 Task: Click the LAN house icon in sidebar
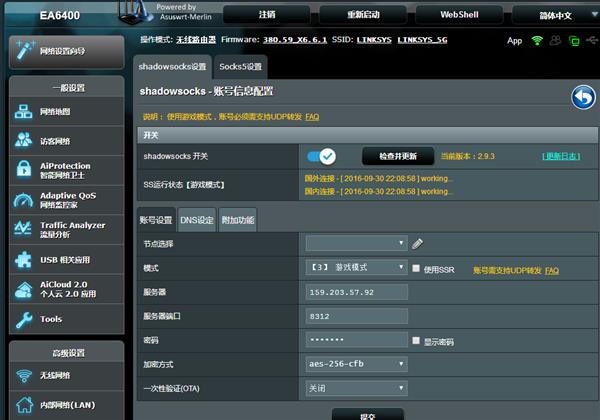24,405
